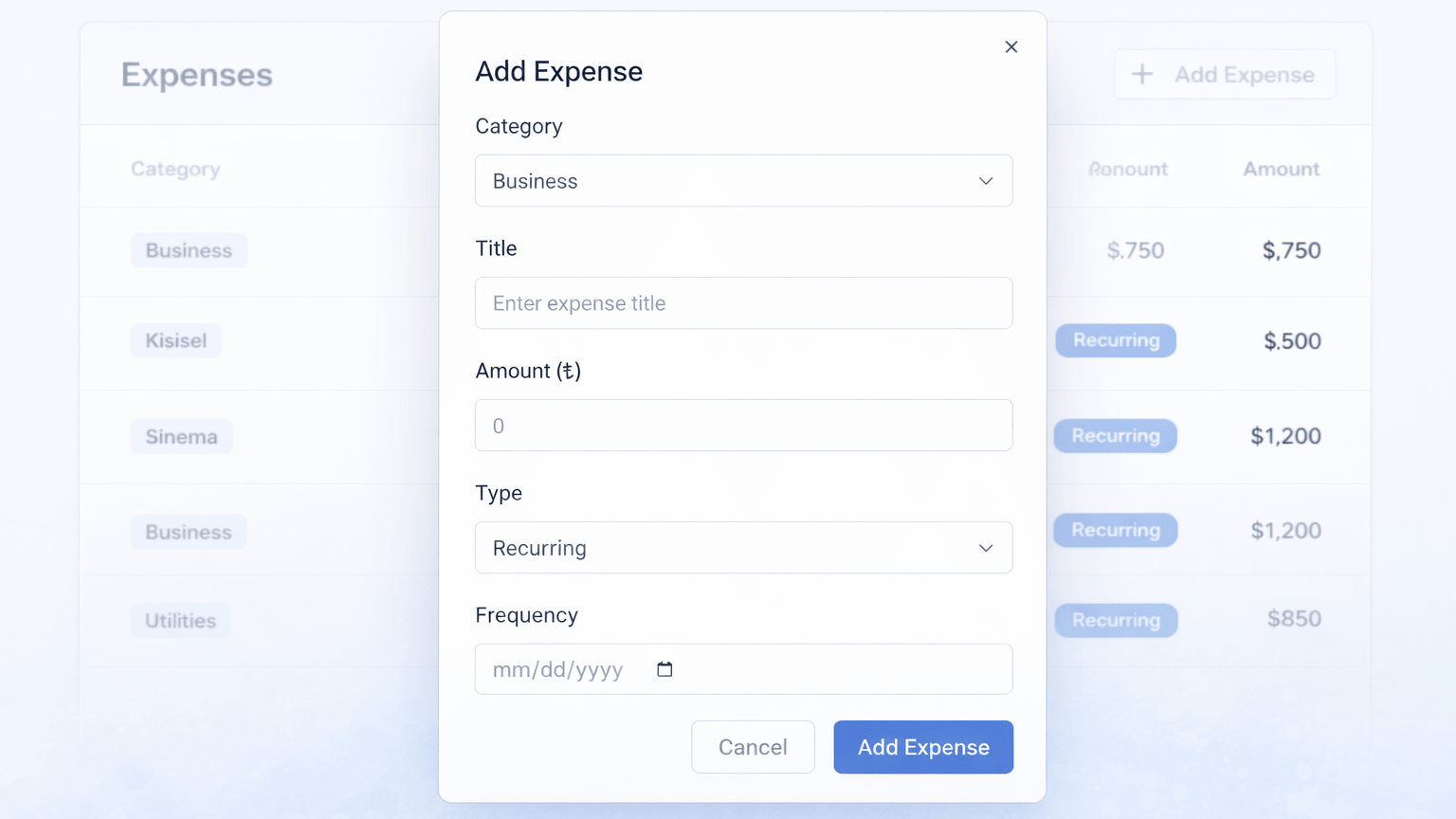Click the chevron on the Category dropdown

pyautogui.click(x=985, y=180)
